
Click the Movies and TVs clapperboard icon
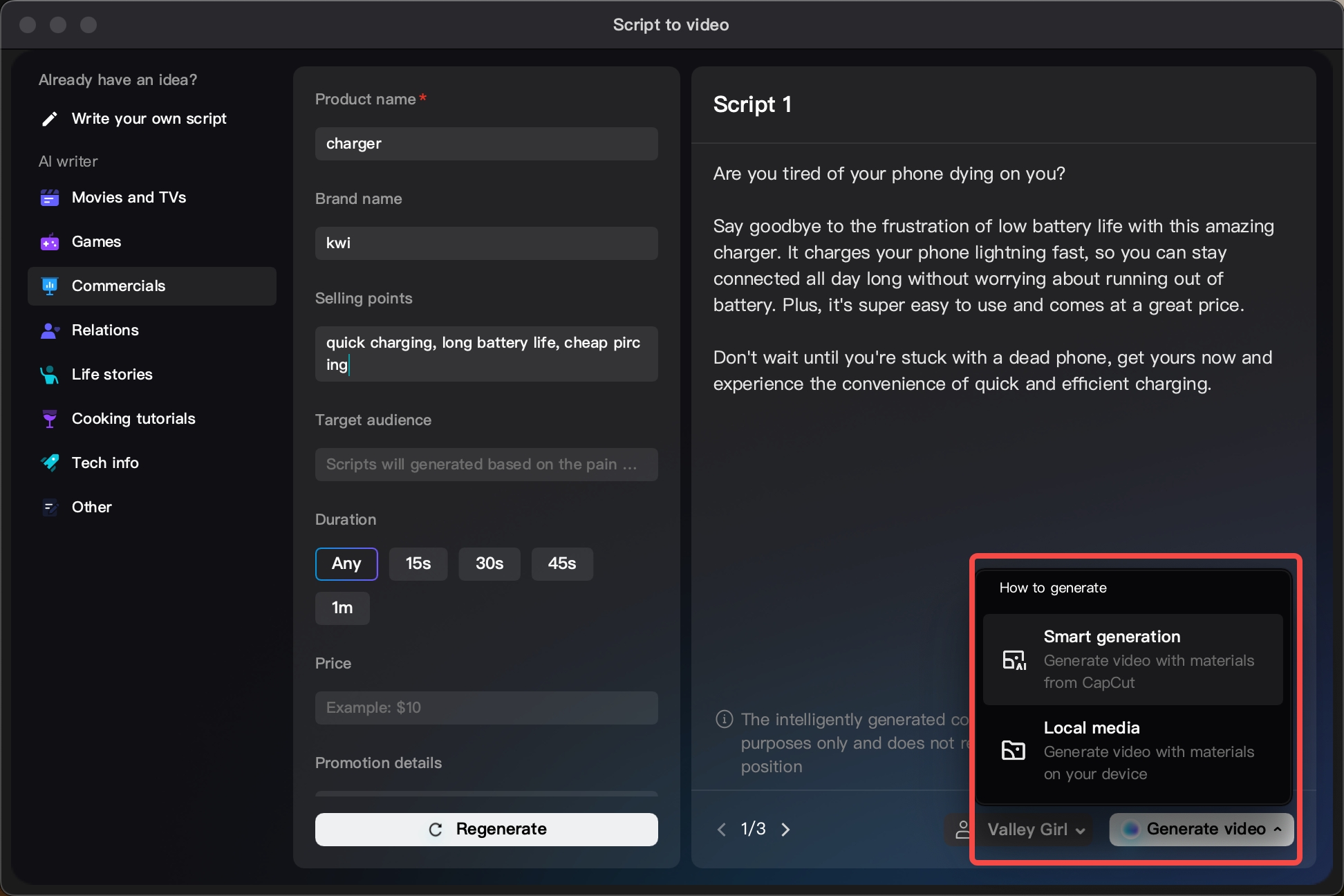pos(49,198)
